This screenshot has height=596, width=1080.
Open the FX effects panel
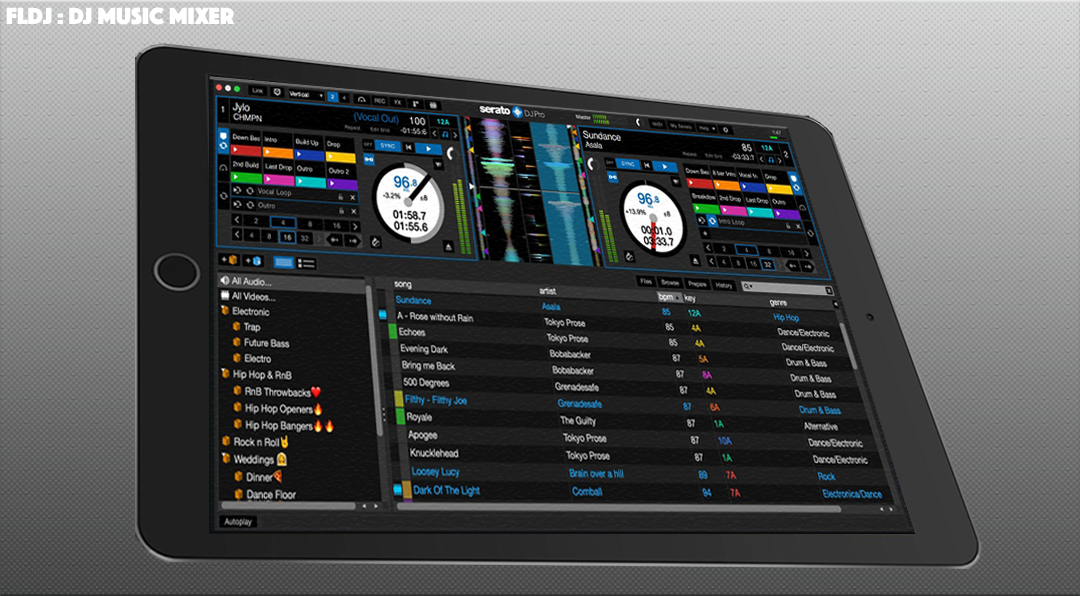397,102
